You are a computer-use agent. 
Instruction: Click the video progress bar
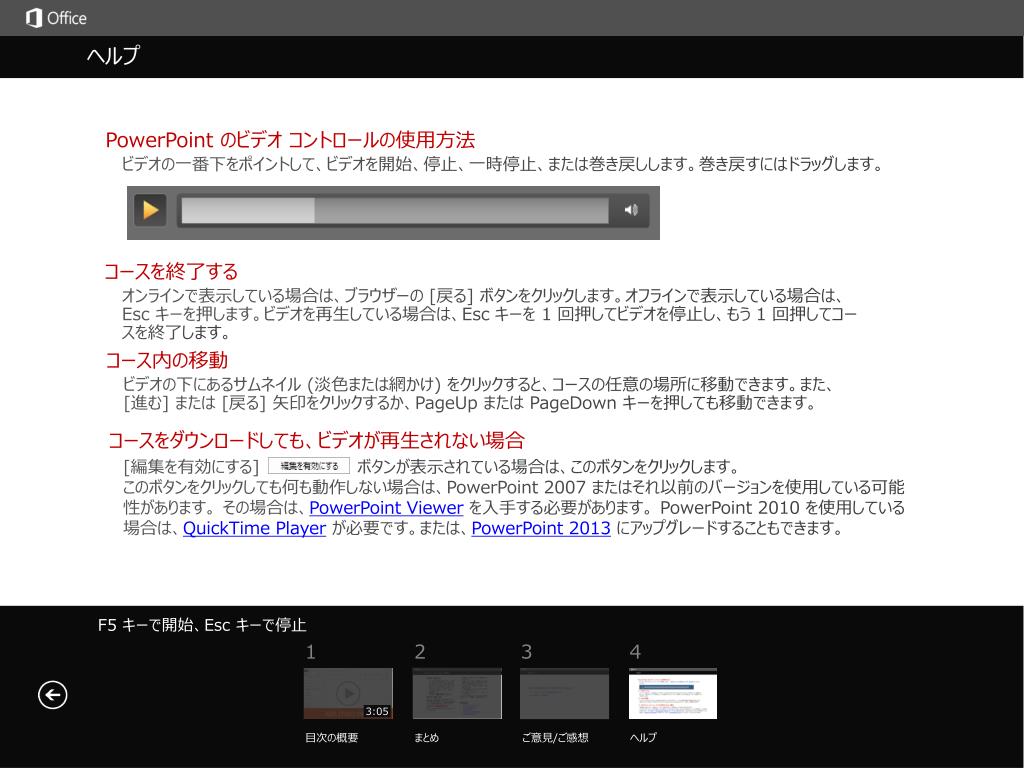pyautogui.click(x=394, y=210)
